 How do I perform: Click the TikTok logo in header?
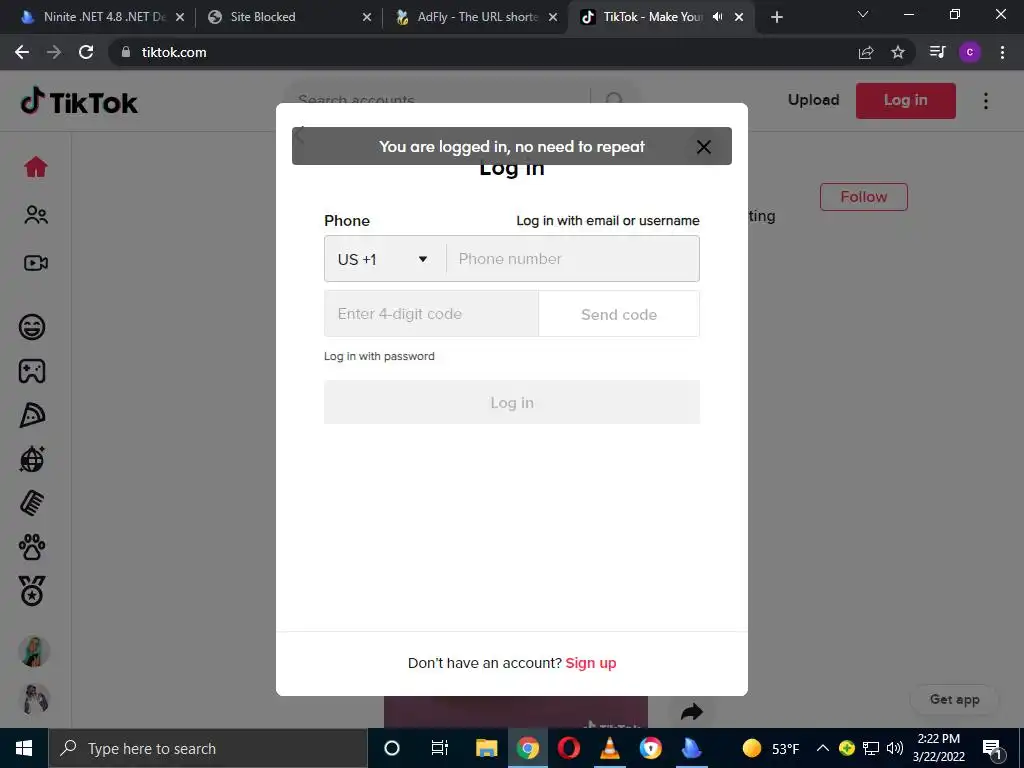click(x=79, y=101)
